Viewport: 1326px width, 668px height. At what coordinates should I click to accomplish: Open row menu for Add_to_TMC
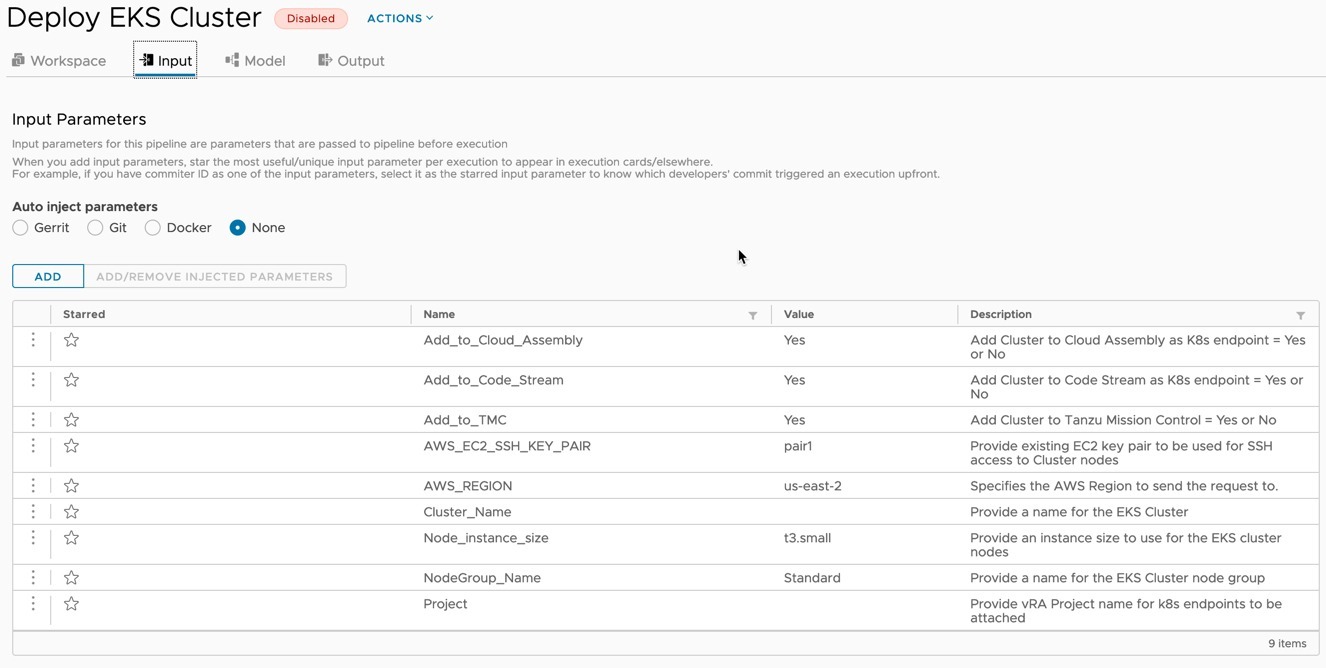[x=33, y=420]
